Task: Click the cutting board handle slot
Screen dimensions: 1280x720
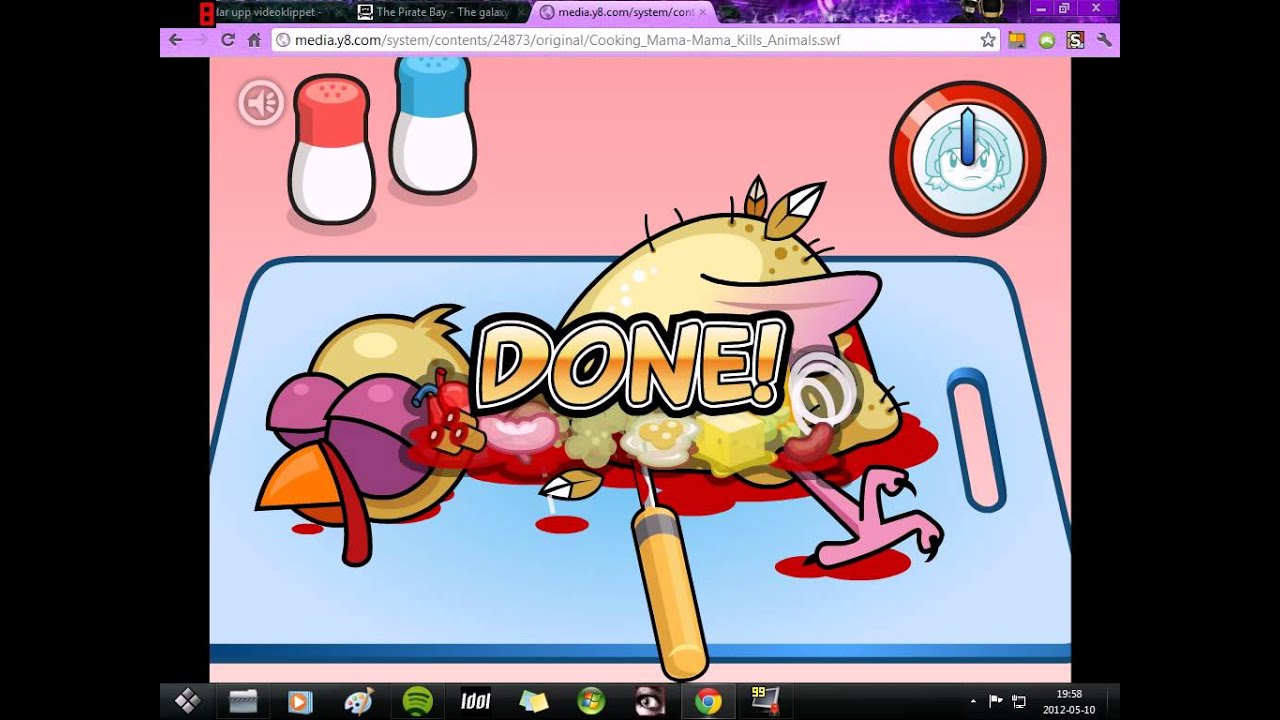Action: tap(975, 439)
